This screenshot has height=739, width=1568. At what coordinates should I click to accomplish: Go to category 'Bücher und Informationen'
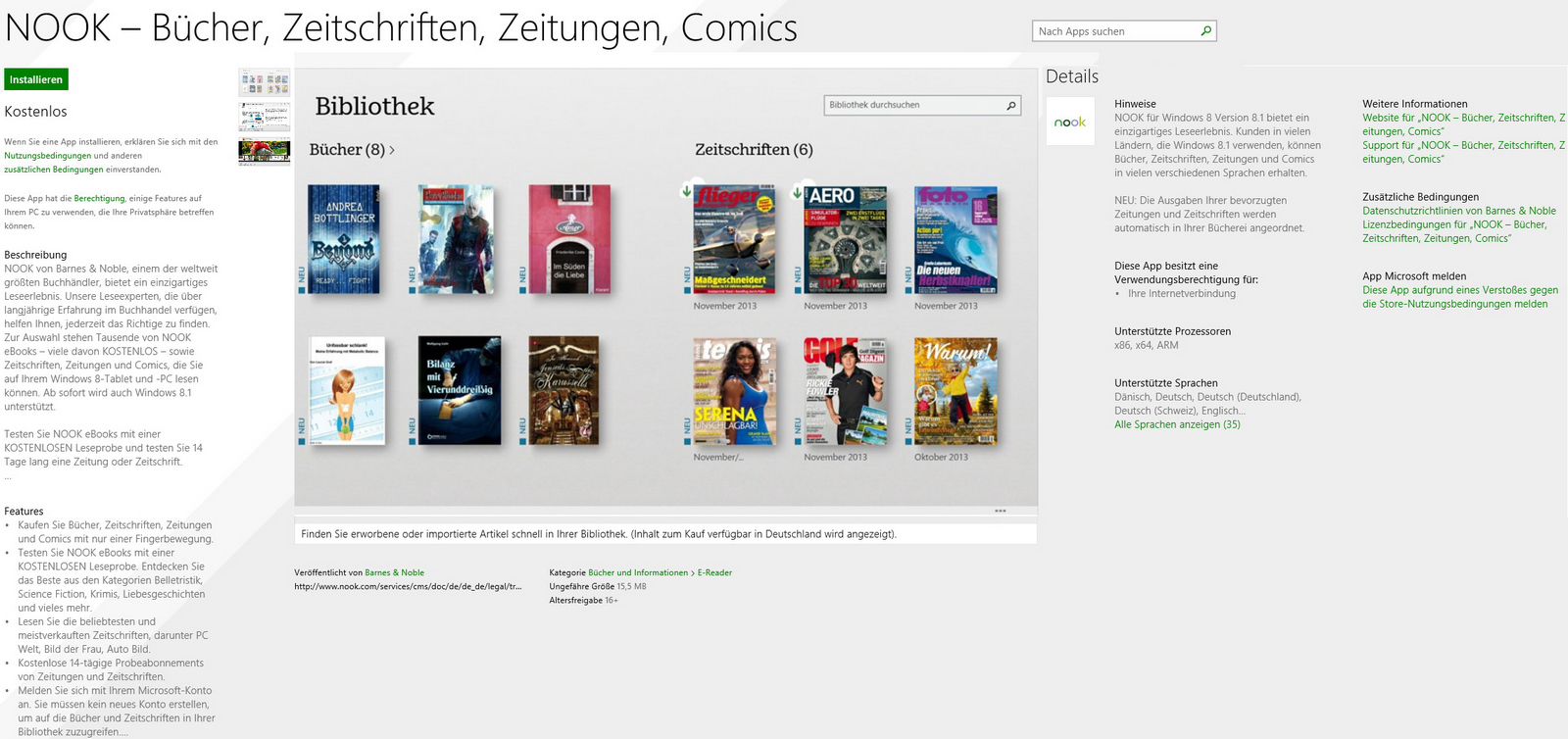point(638,572)
